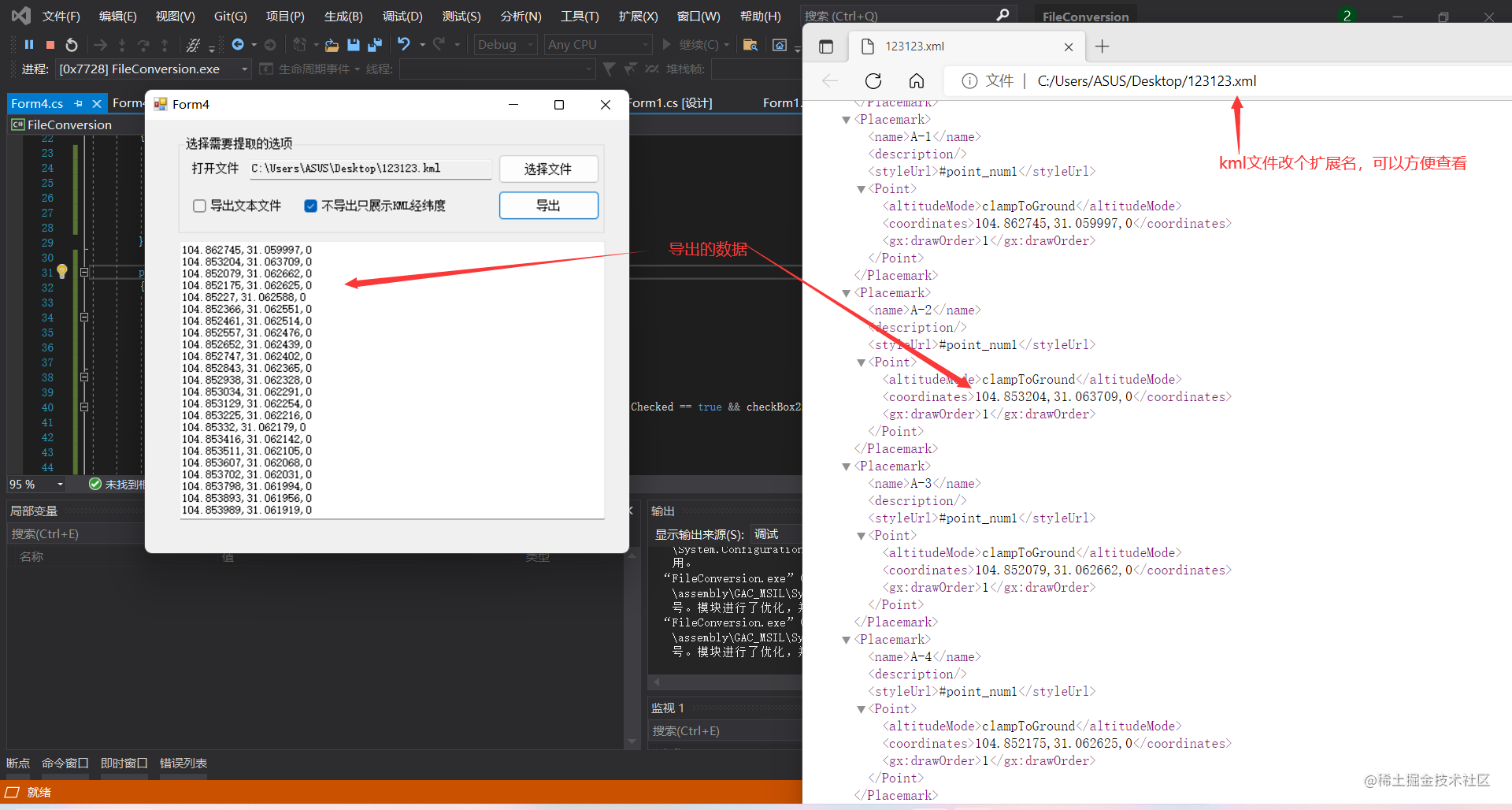1512x810 pixels.
Task: Click the 监视 1 search box
Action: 725,730
